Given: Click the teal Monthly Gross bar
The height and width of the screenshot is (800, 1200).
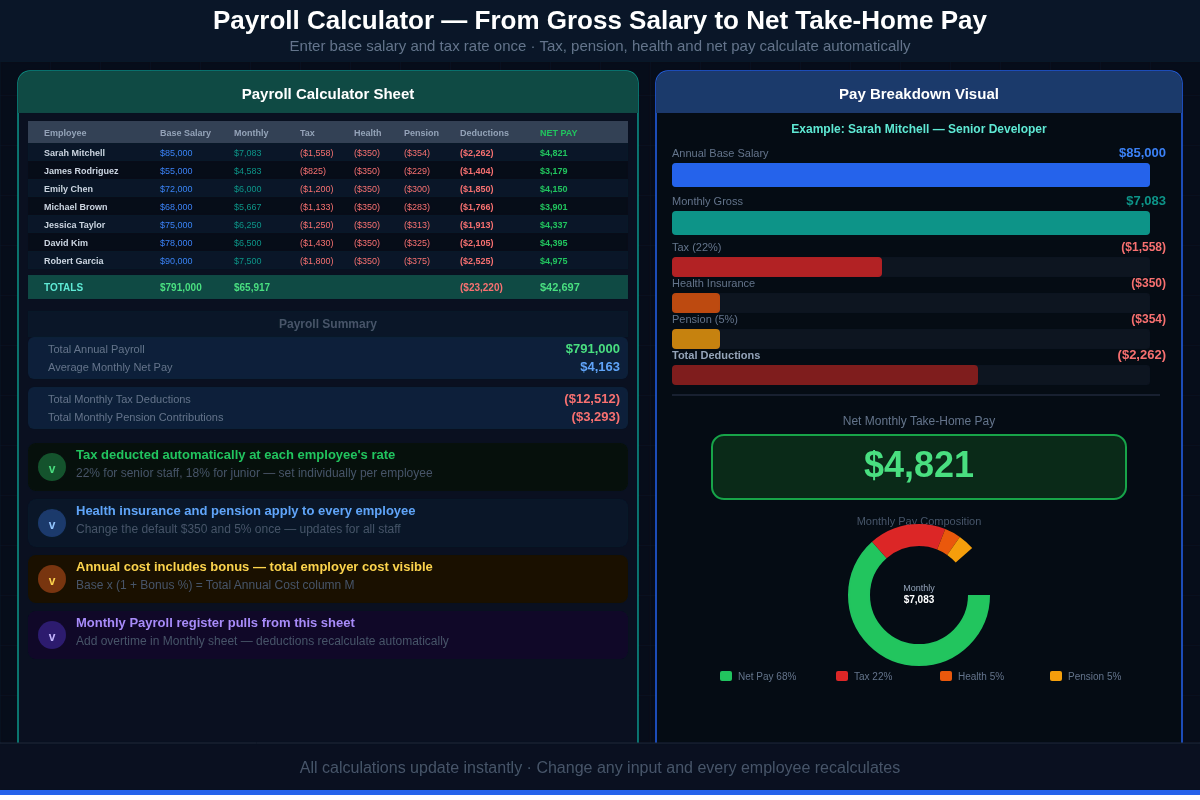Looking at the screenshot, I should (910, 223).
